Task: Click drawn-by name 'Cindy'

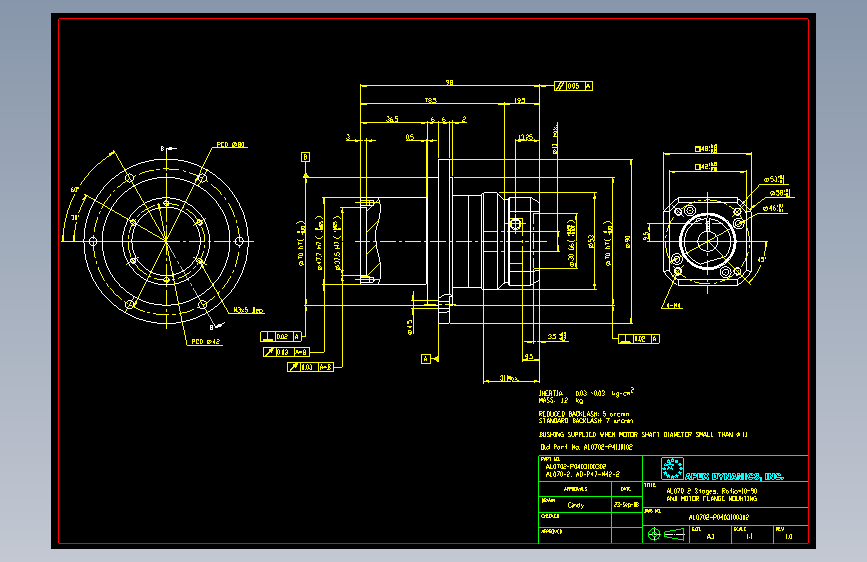Action: point(576,505)
